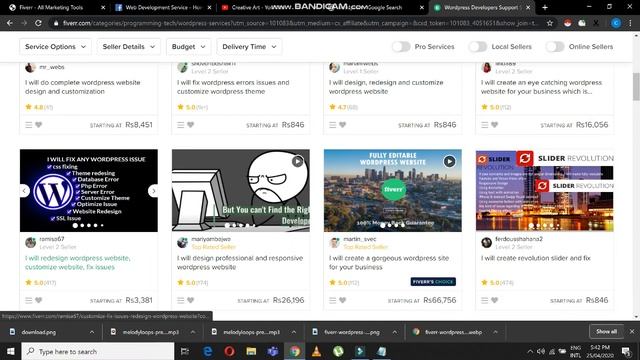Screen dimensions: 640x360
Task: Open options for download.png download
Action: pyautogui.click(x=92, y=332)
